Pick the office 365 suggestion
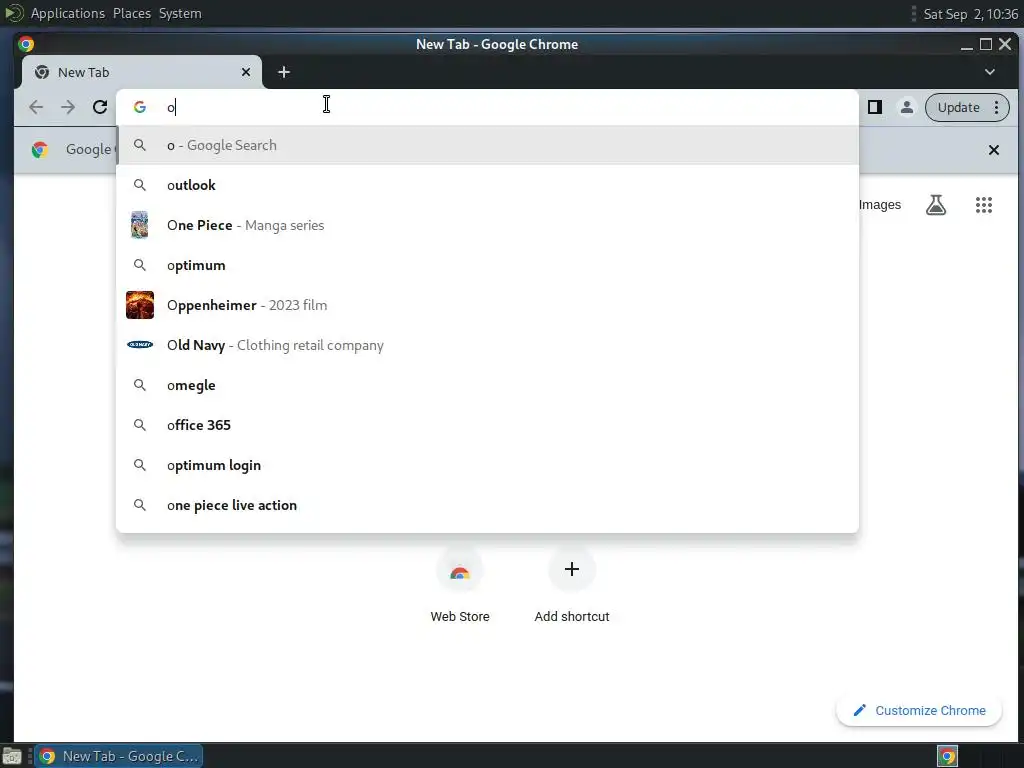The height and width of the screenshot is (768, 1024). click(487, 425)
